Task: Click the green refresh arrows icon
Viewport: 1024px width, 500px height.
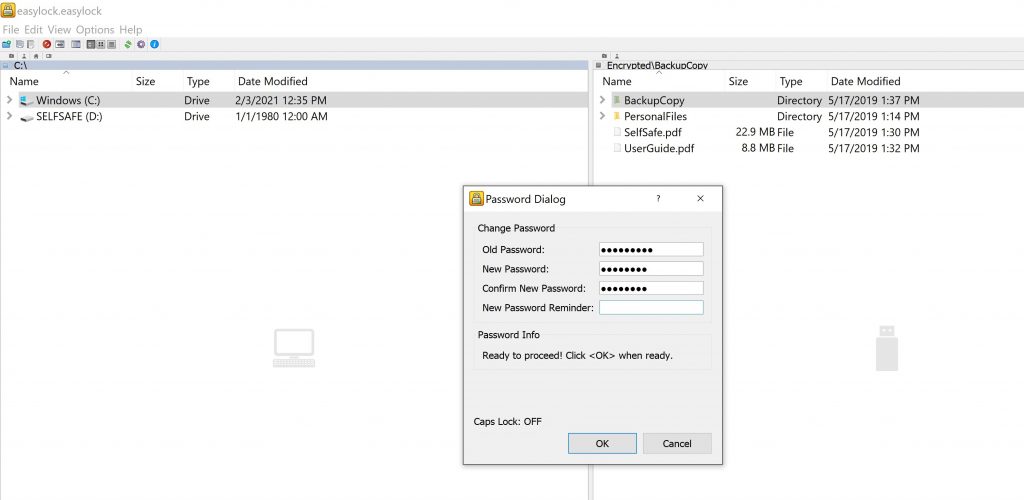Action: click(x=128, y=44)
